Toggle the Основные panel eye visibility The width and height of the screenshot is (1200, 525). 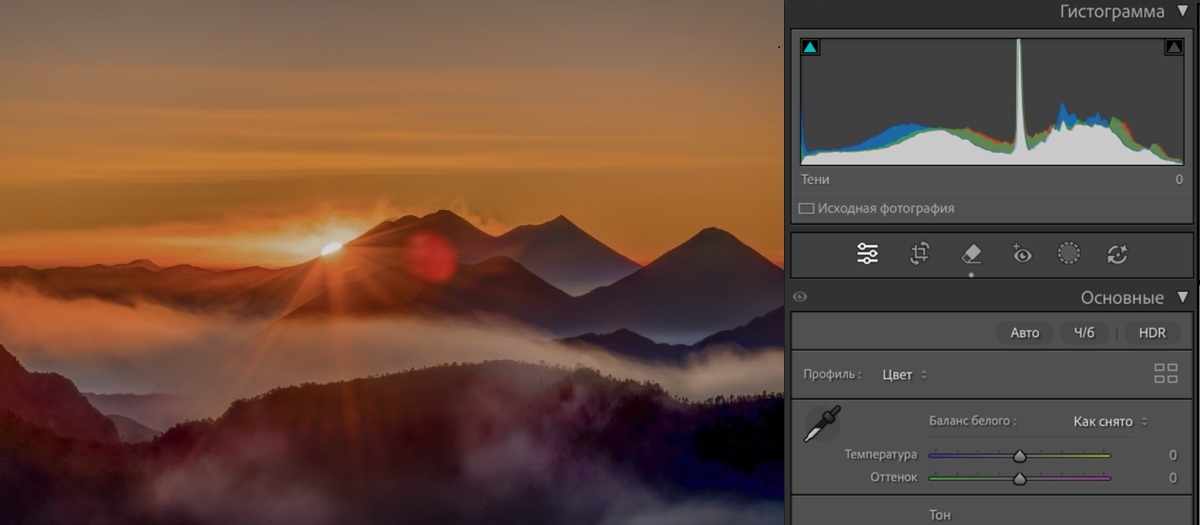pos(799,297)
